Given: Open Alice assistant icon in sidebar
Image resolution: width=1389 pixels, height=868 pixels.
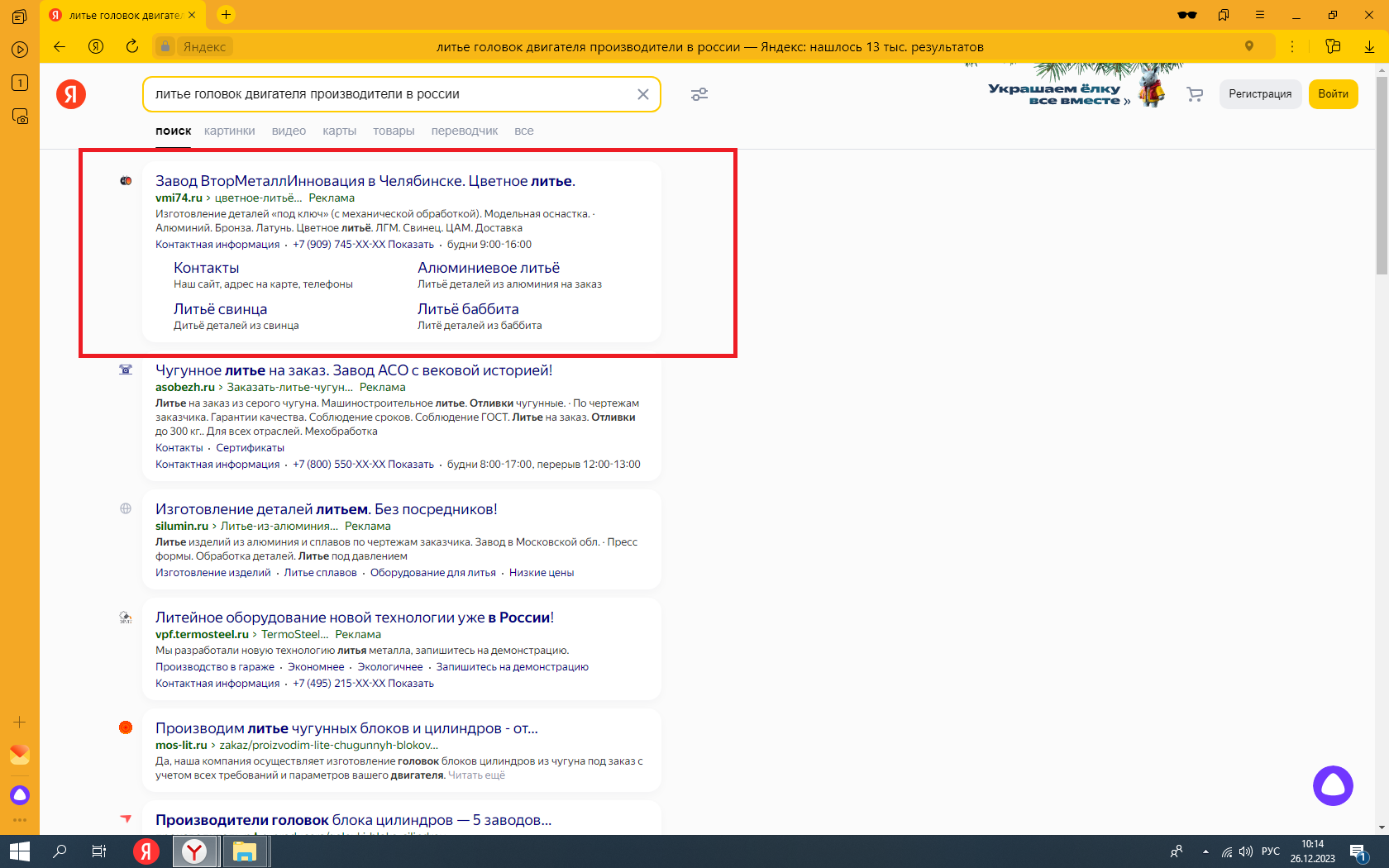Looking at the screenshot, I should 20,795.
